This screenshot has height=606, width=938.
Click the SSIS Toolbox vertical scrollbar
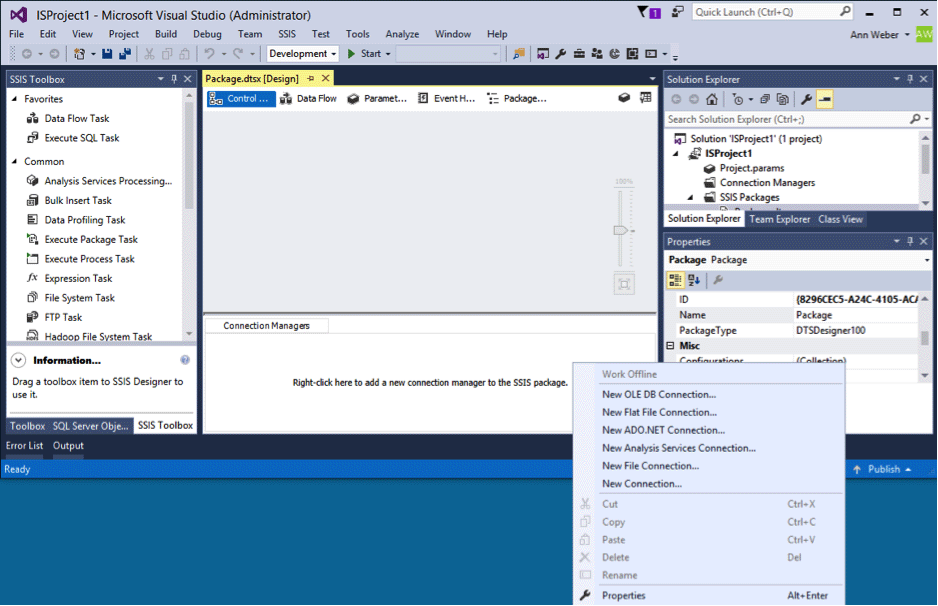click(189, 215)
